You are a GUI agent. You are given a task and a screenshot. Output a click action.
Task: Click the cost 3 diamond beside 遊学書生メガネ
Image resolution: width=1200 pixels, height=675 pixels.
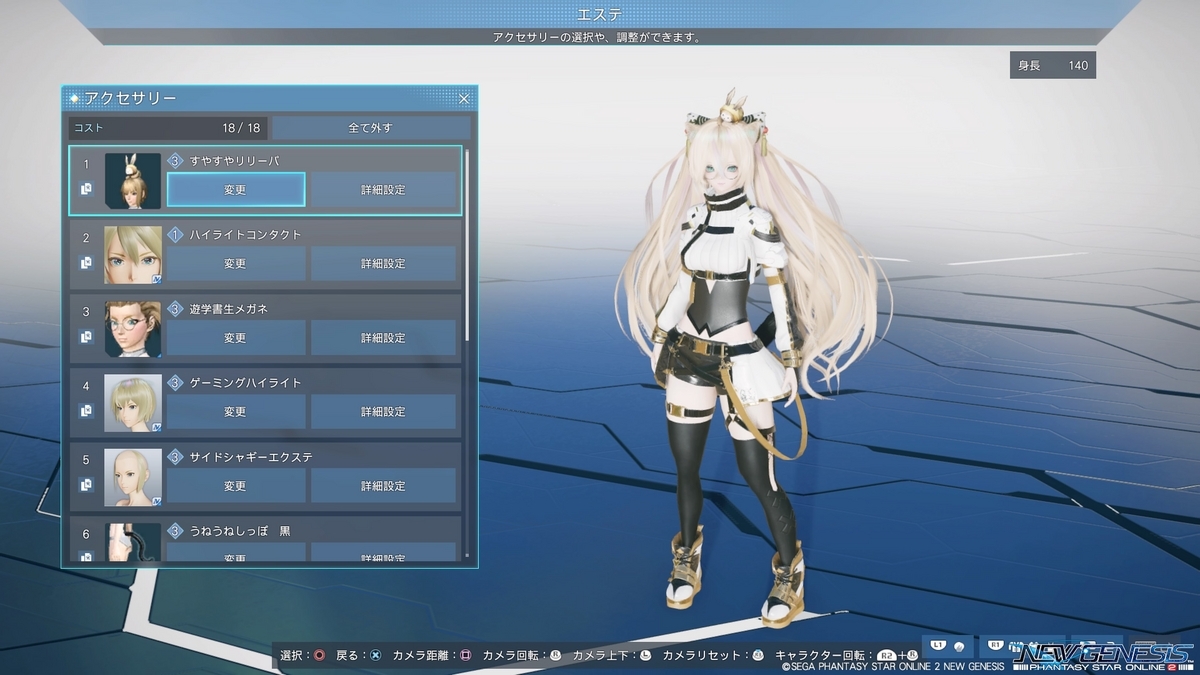[175, 309]
